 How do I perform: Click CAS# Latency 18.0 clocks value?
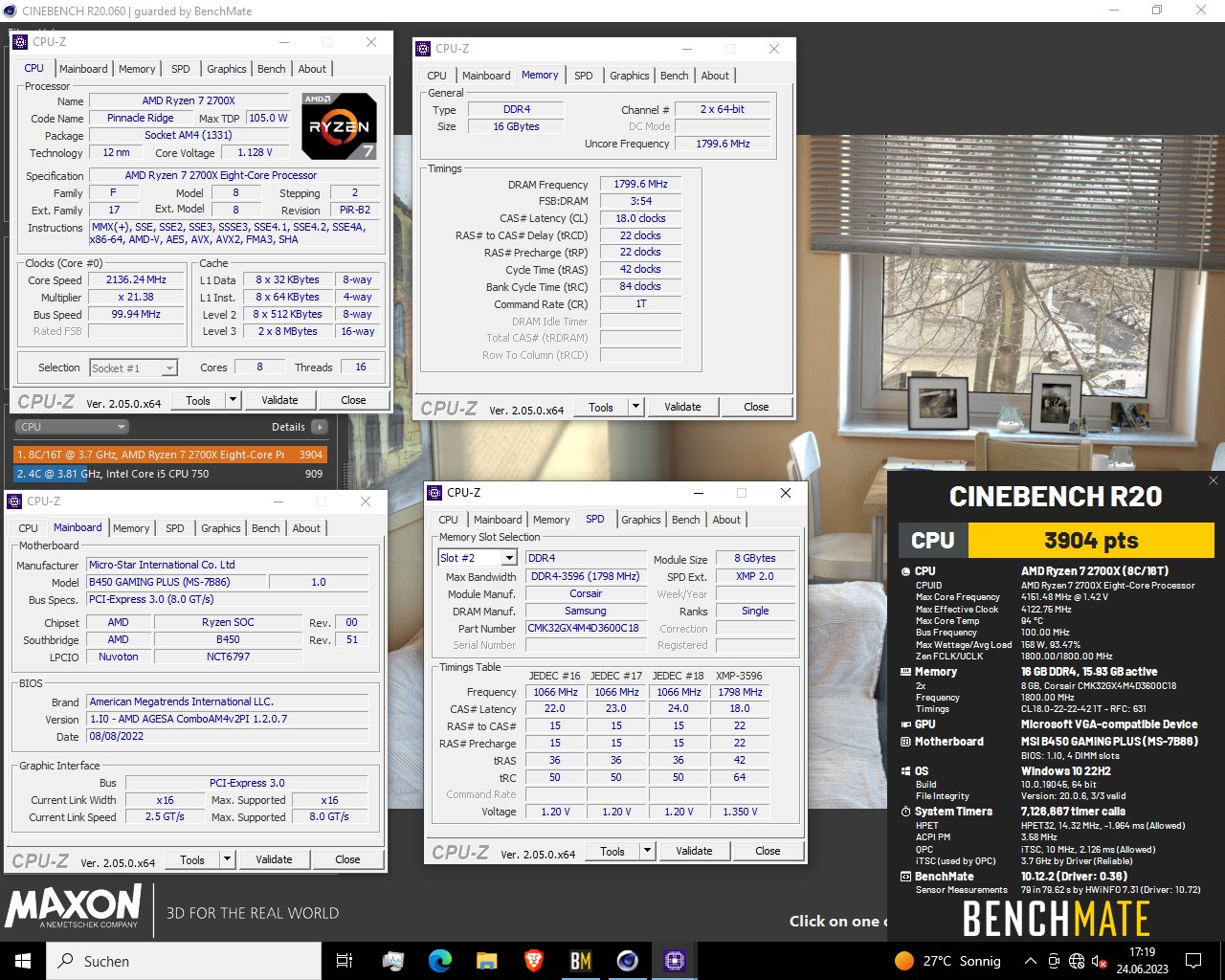pyautogui.click(x=641, y=219)
